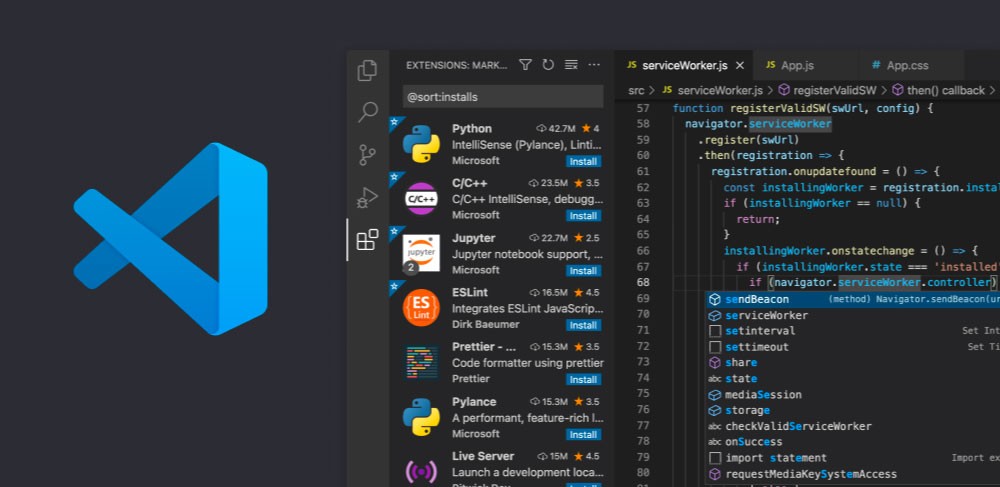This screenshot has height=487, width=1000.
Task: Install the ESLint extension
Action: coord(583,325)
